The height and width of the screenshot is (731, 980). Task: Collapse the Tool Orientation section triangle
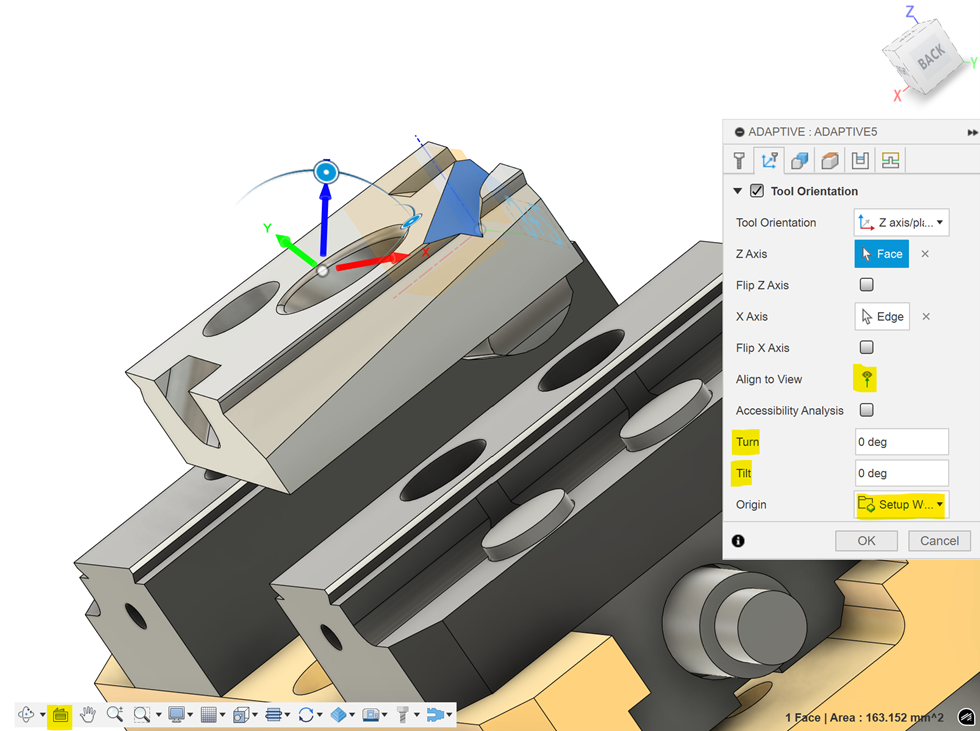(737, 191)
